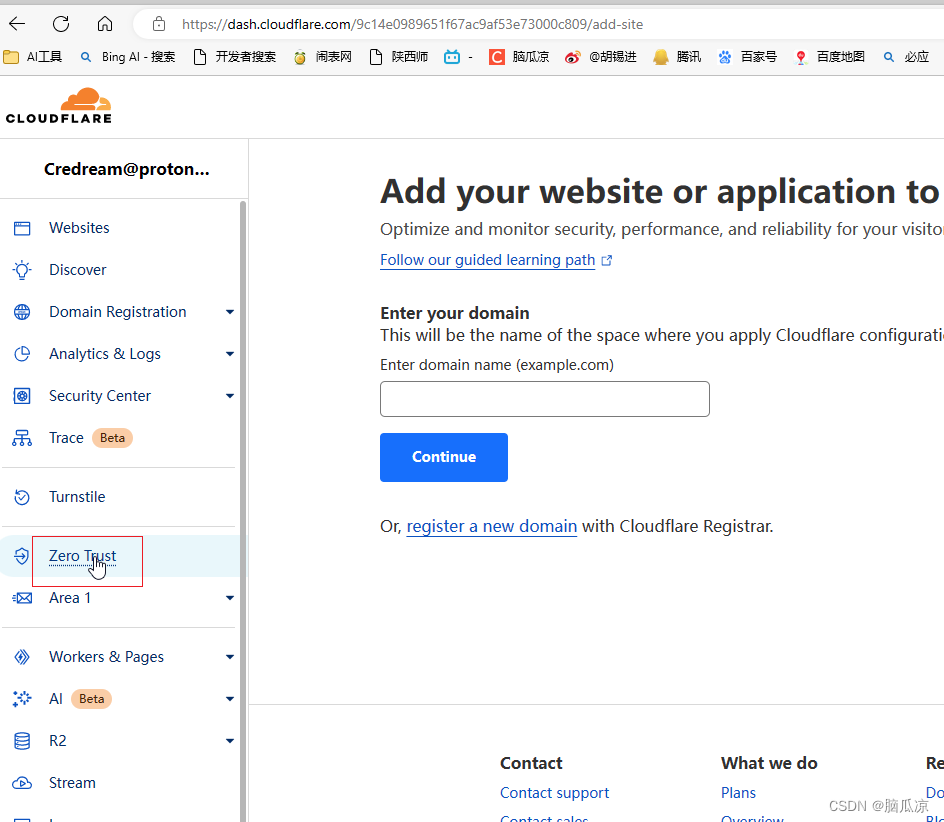Screen dimensions: 944x822
Task: Click the browser address bar URL
Action: (412, 24)
